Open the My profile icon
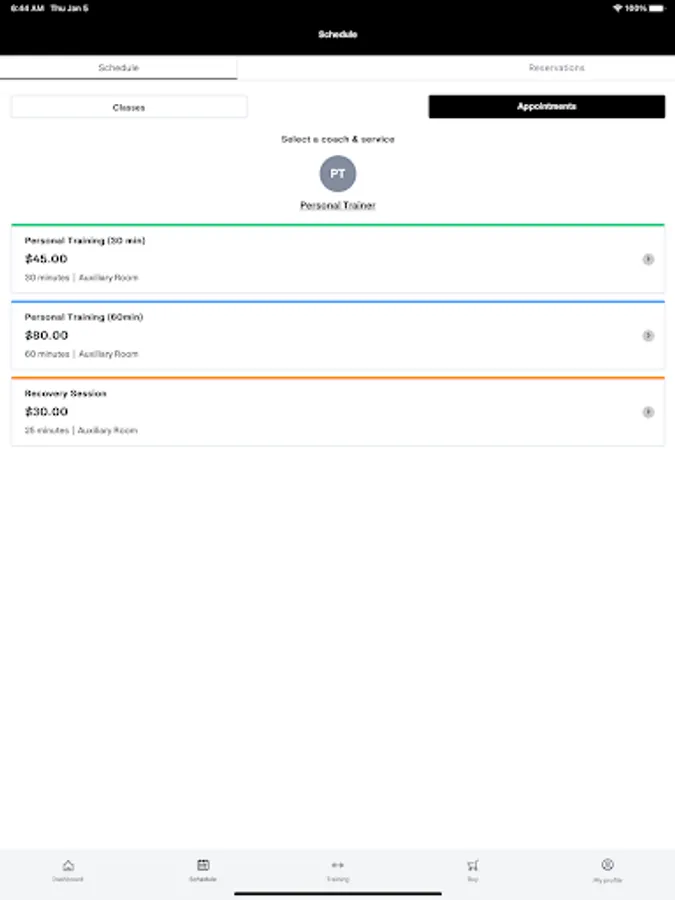This screenshot has width=675, height=900. point(607,867)
